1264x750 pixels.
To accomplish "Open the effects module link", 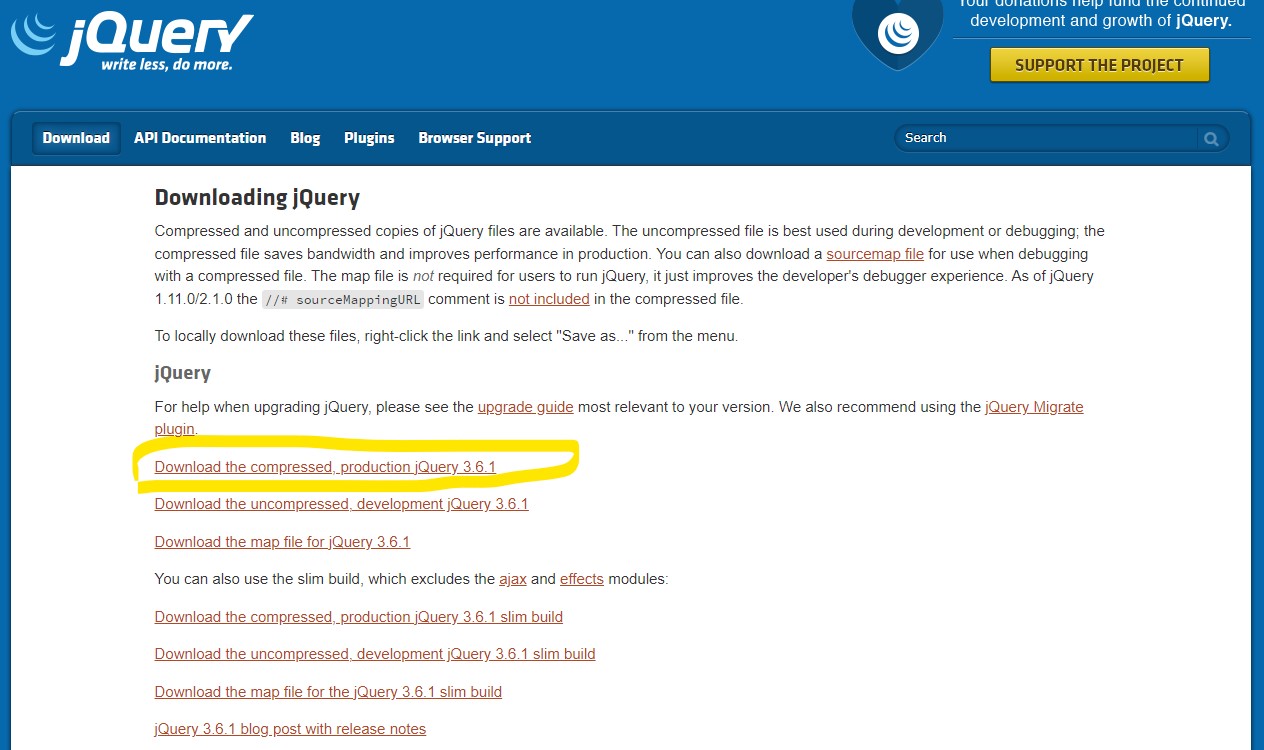I will tap(582, 579).
